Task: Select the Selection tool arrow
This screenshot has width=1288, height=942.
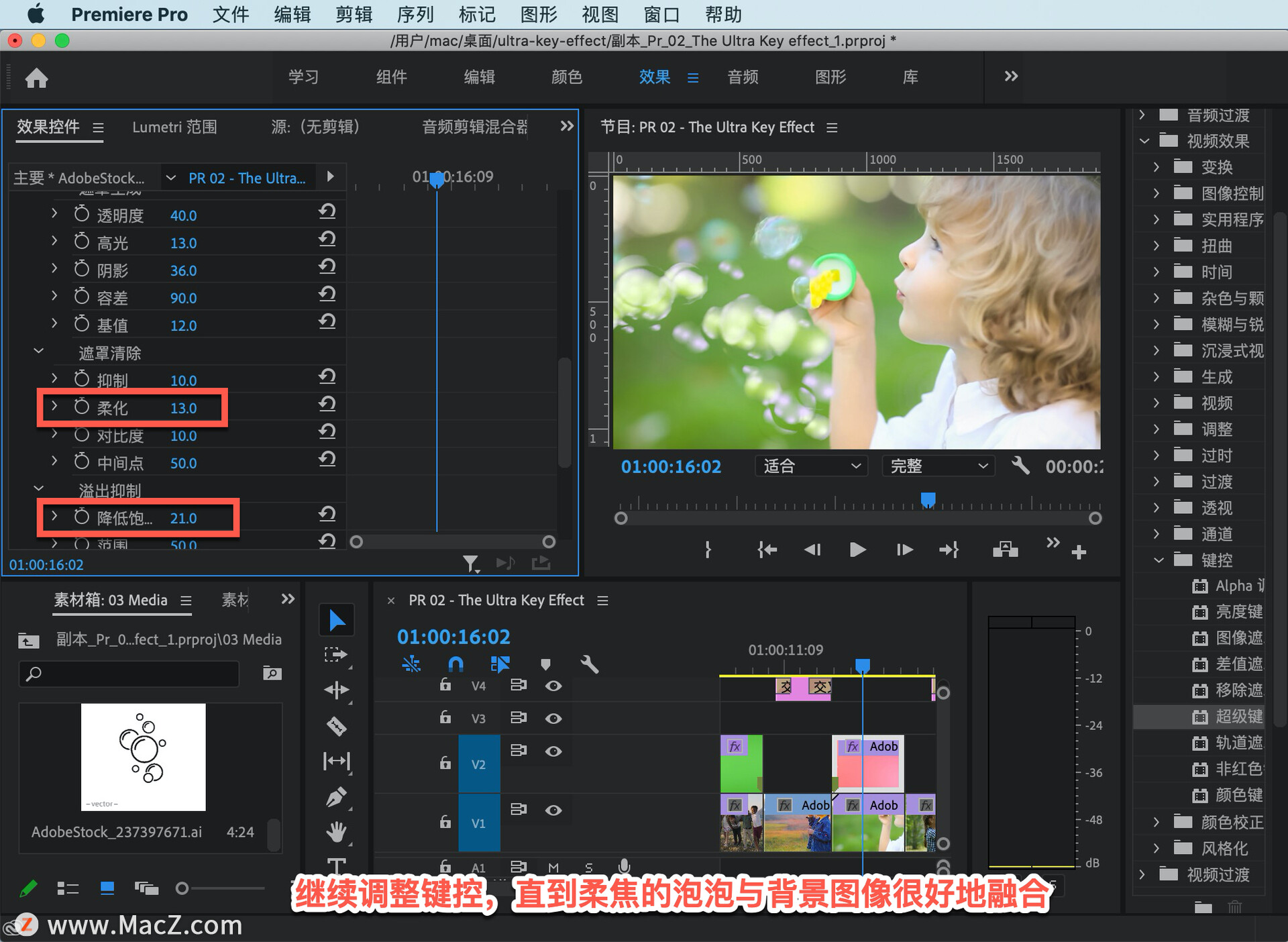Action: coord(336,621)
